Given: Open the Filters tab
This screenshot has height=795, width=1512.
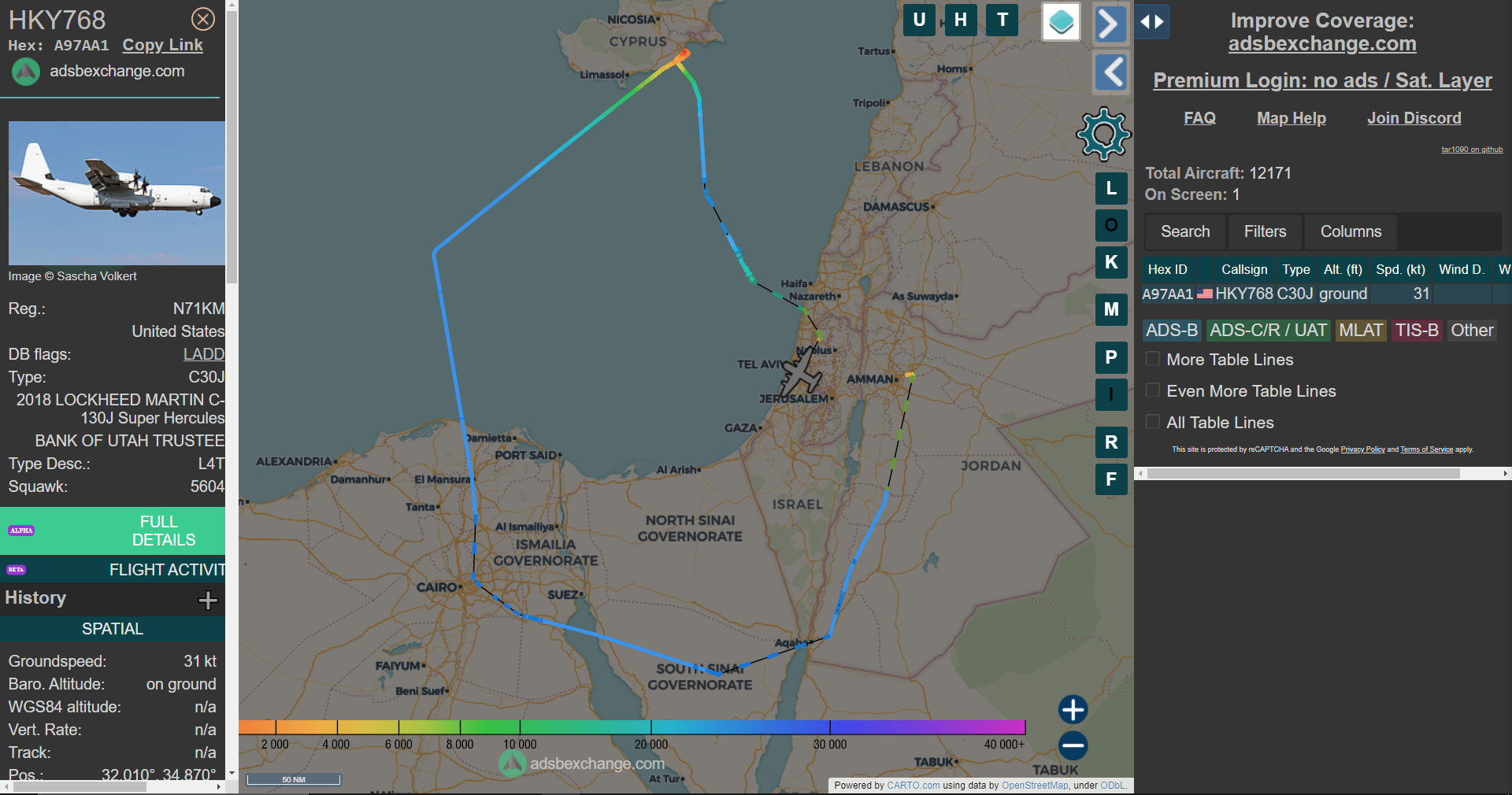Looking at the screenshot, I should [1265, 231].
